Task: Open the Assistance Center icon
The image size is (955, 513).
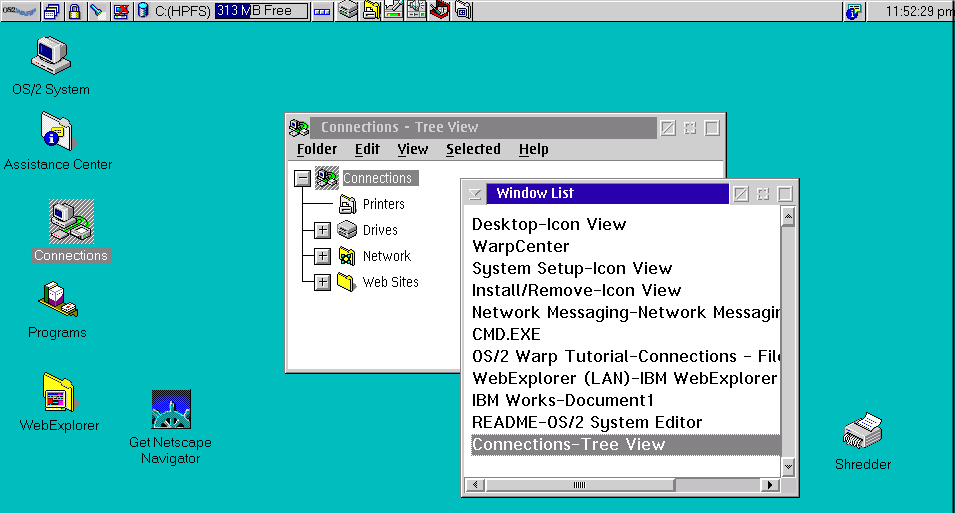Action: tap(57, 132)
